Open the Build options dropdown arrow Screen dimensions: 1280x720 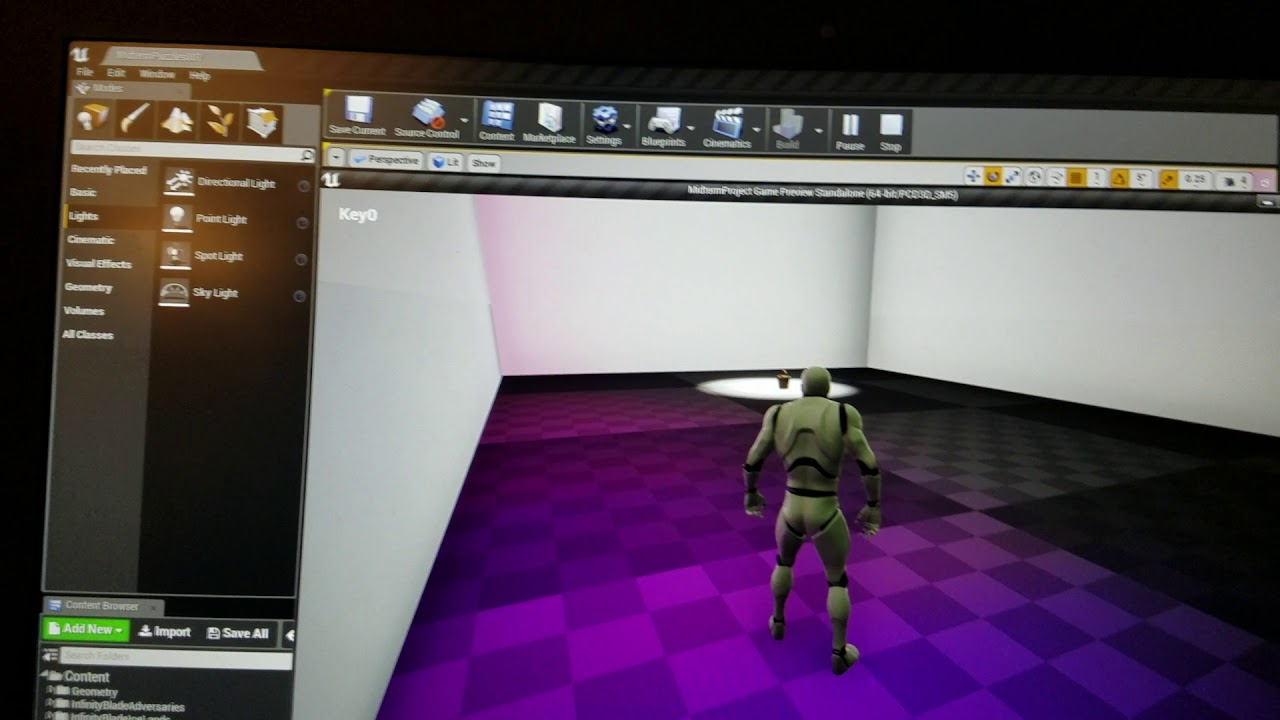click(x=819, y=130)
